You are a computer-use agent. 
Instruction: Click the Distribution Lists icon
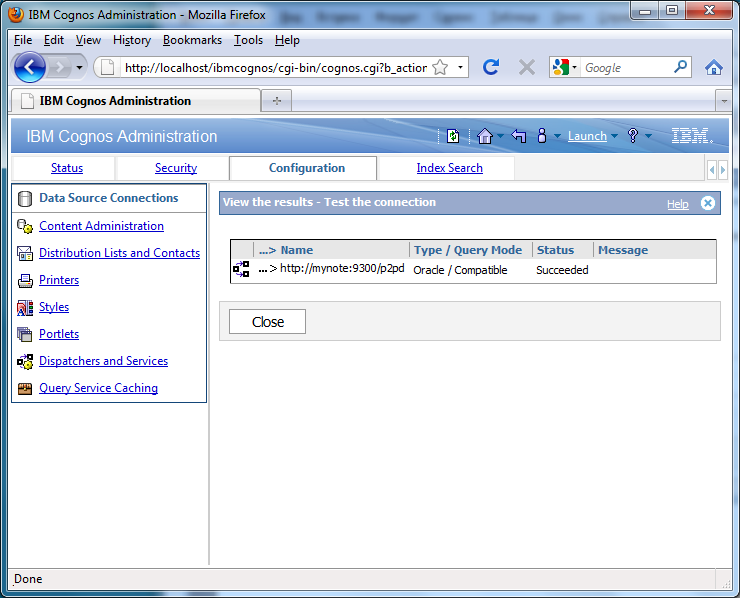(25, 253)
